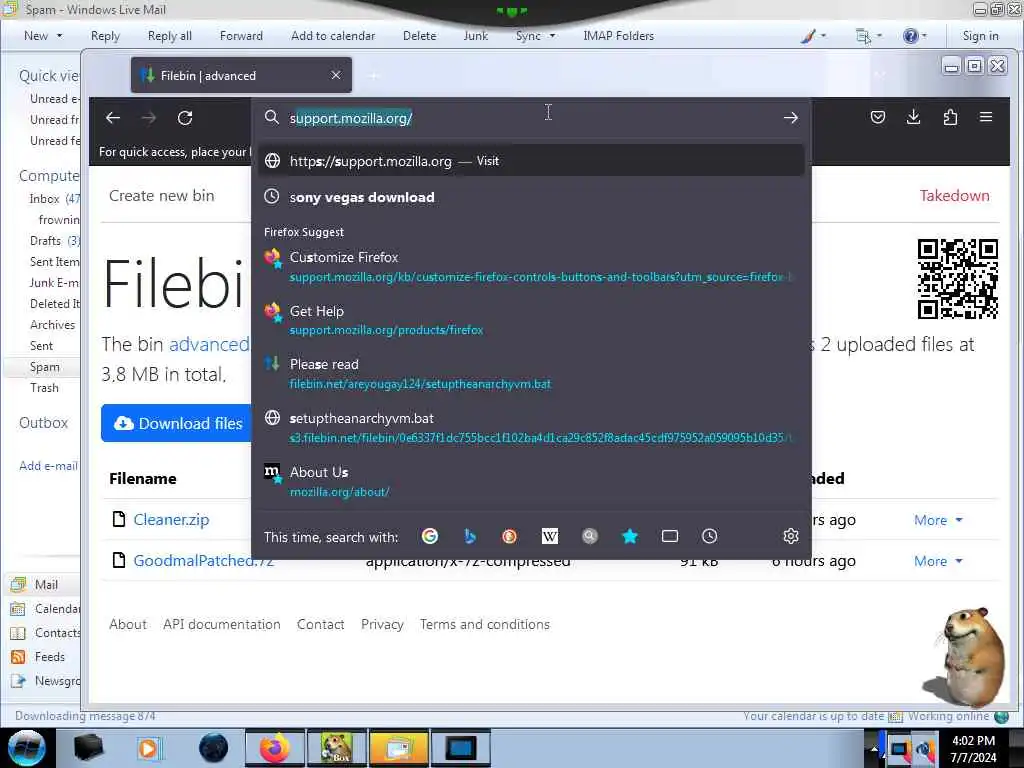Open Terms and conditions link
Screen dimensions: 1024x768
[x=485, y=624]
